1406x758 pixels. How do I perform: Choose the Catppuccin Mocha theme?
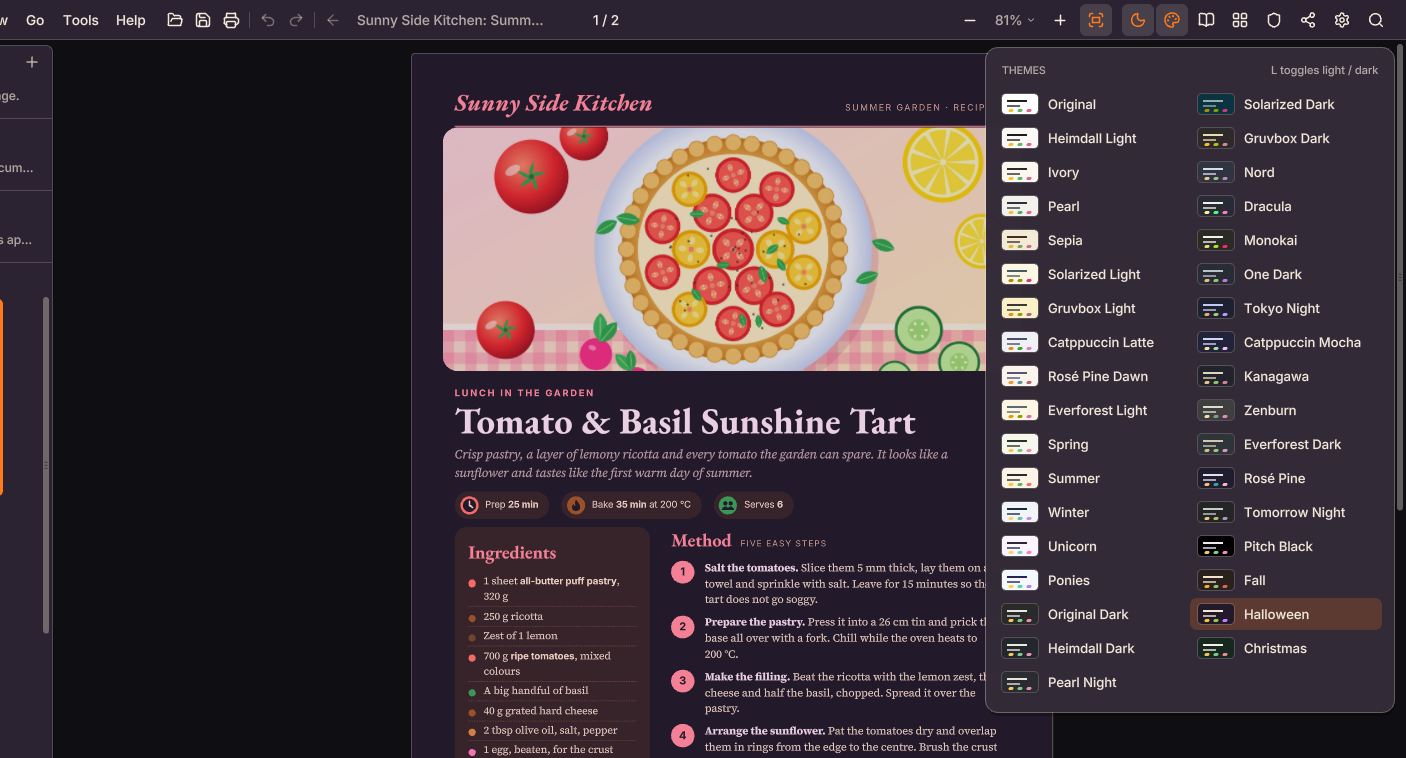[x=1286, y=342]
